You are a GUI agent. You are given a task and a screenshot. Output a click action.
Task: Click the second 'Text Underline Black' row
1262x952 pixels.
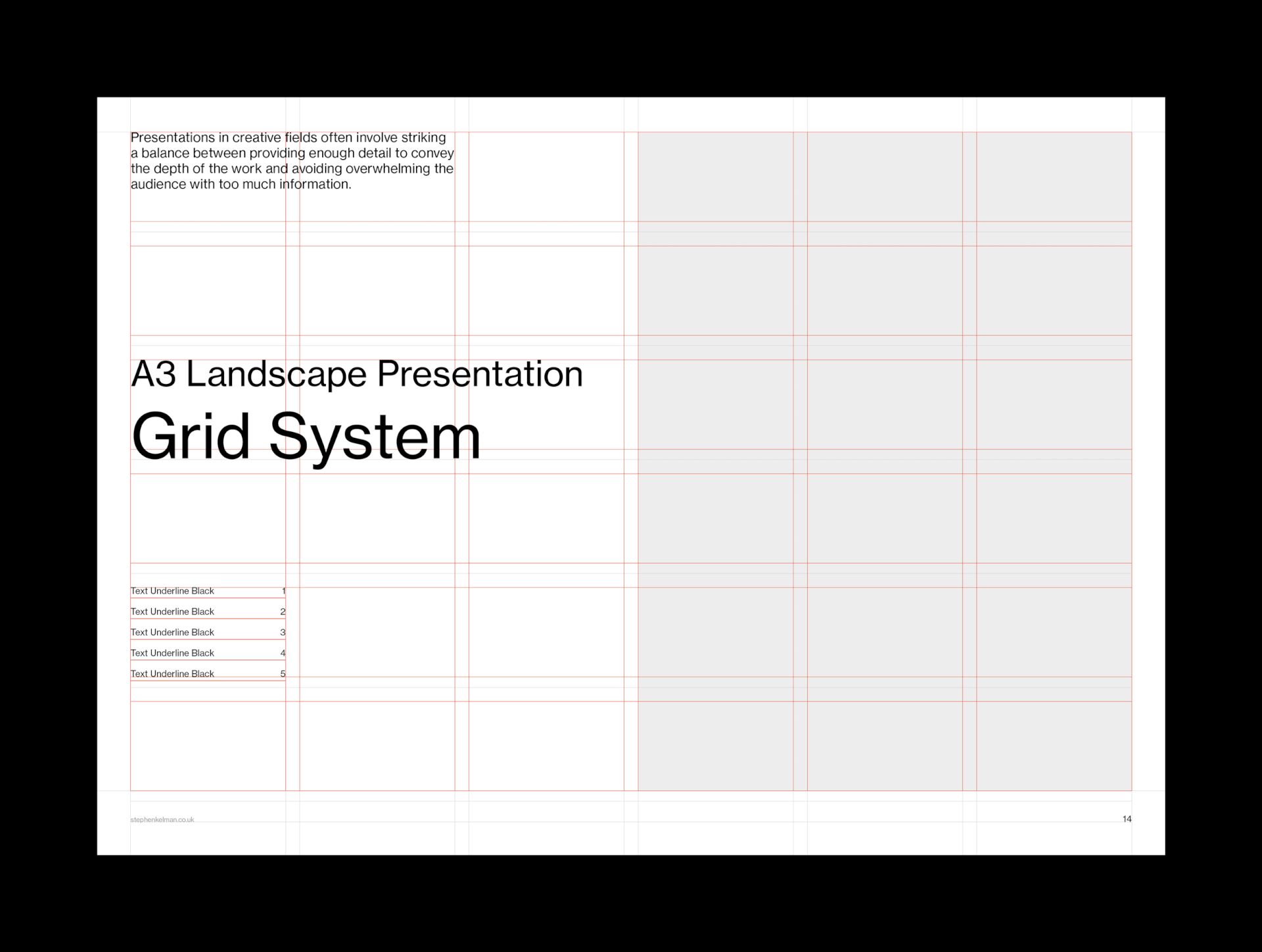click(x=172, y=611)
